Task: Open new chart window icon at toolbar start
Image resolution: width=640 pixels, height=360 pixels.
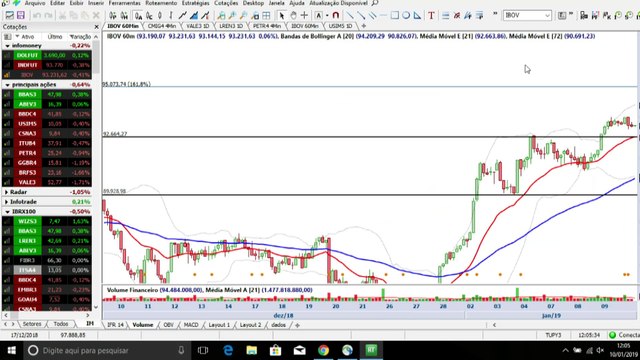Action: coord(9,16)
